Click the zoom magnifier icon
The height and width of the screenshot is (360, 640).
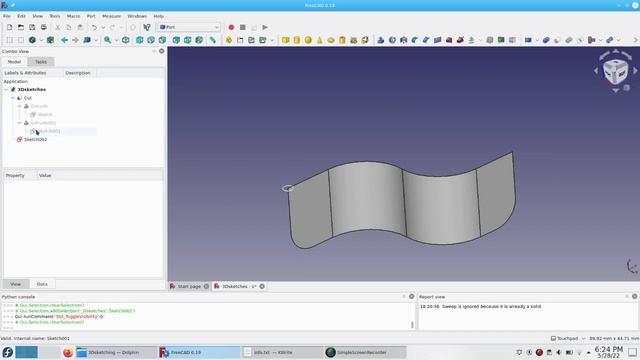(x=107, y=40)
